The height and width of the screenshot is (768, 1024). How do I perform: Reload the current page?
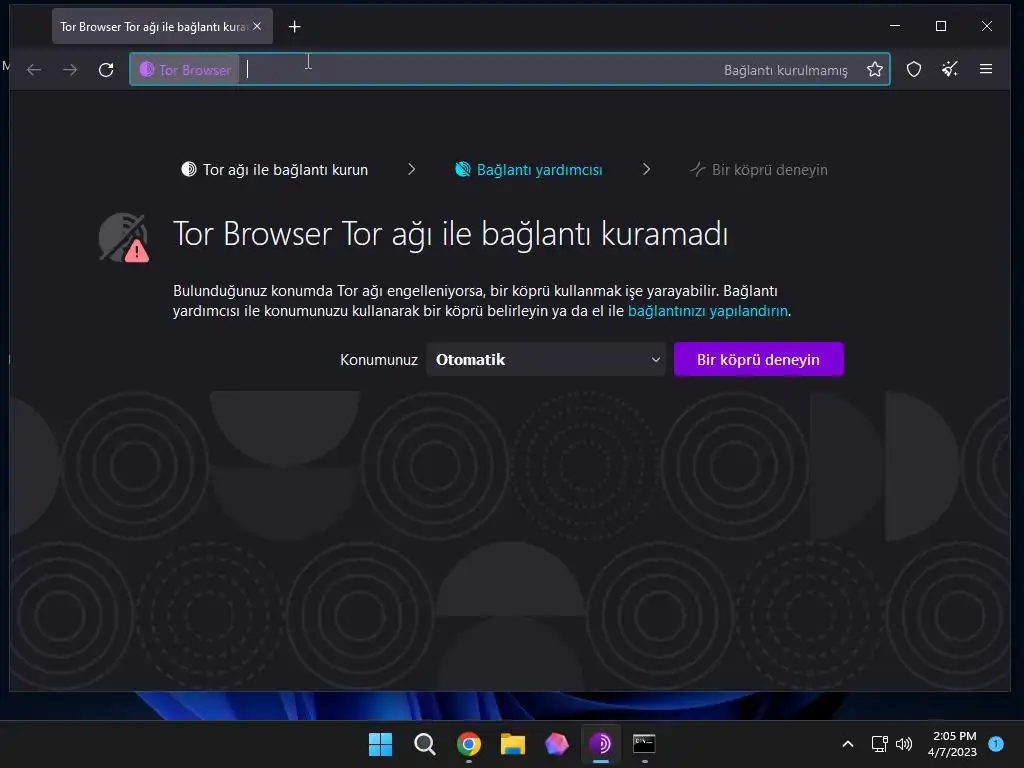(106, 69)
